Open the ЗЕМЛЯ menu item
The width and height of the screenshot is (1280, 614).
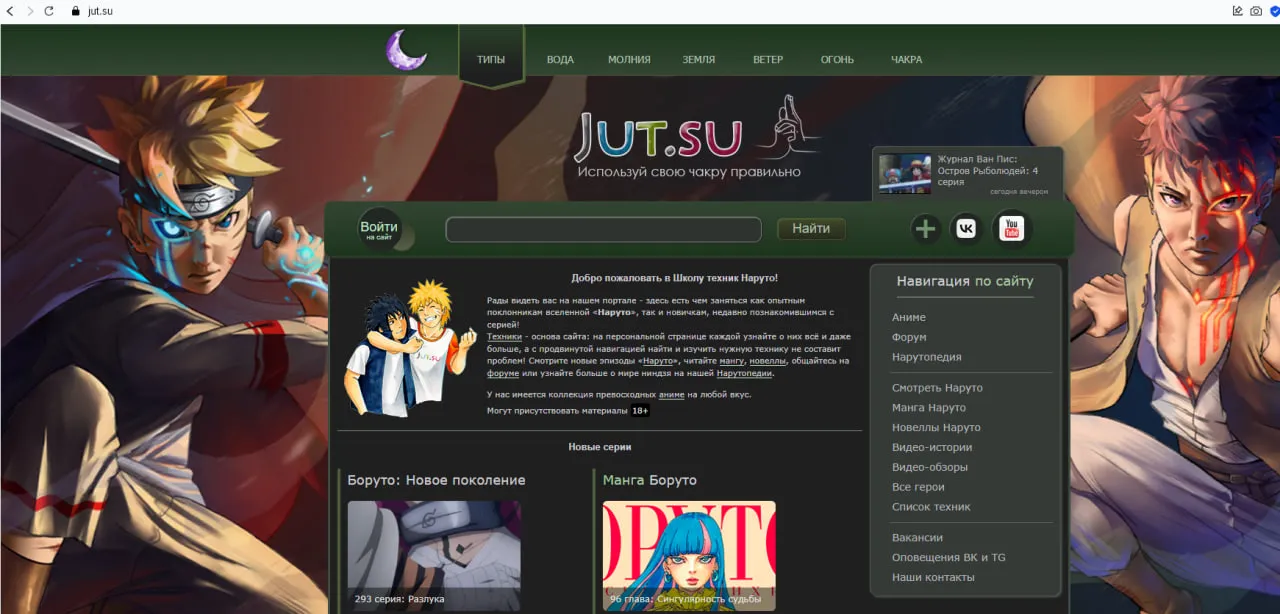point(699,59)
